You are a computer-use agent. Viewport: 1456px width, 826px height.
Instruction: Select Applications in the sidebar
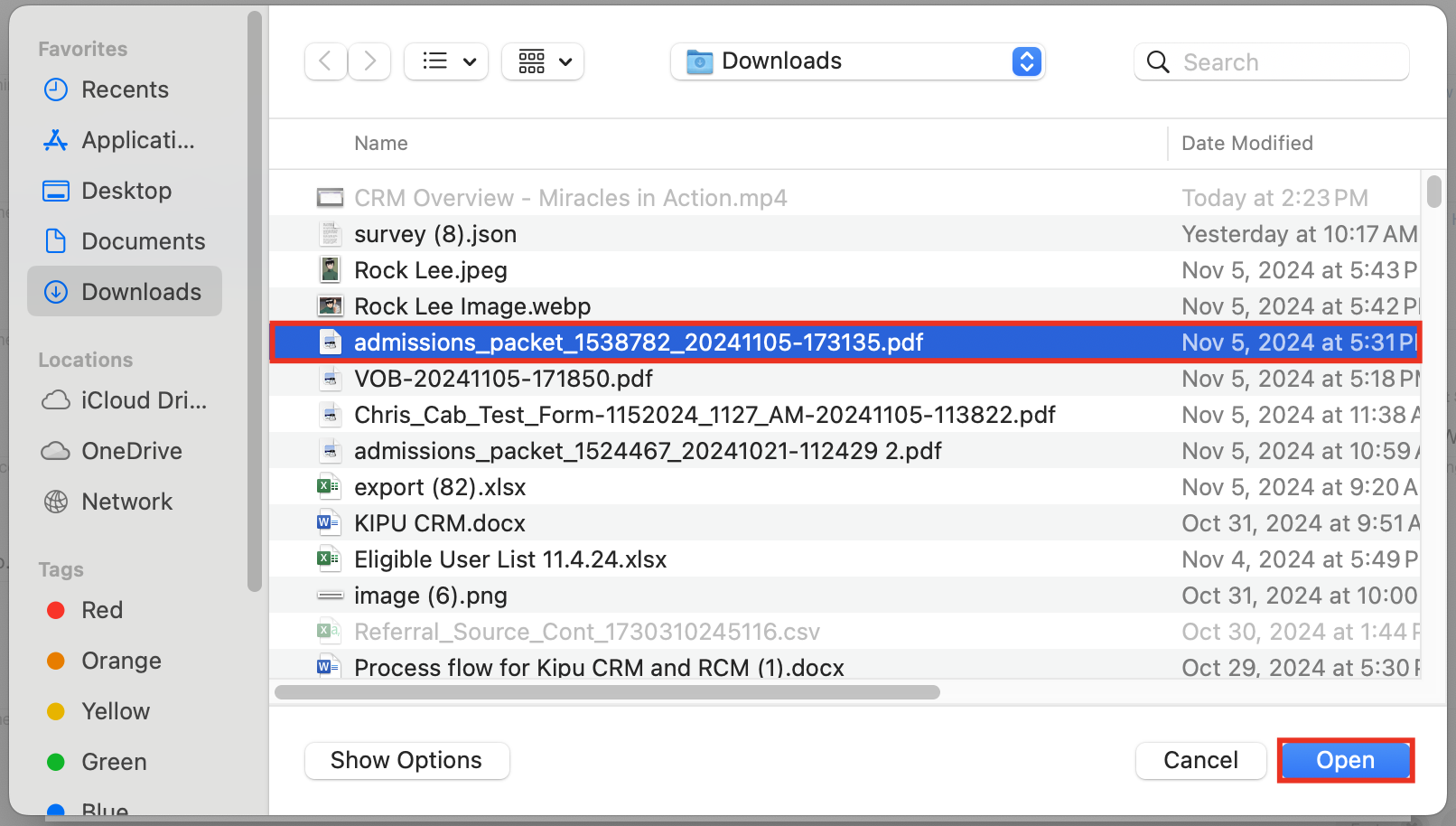pyautogui.click(x=137, y=140)
